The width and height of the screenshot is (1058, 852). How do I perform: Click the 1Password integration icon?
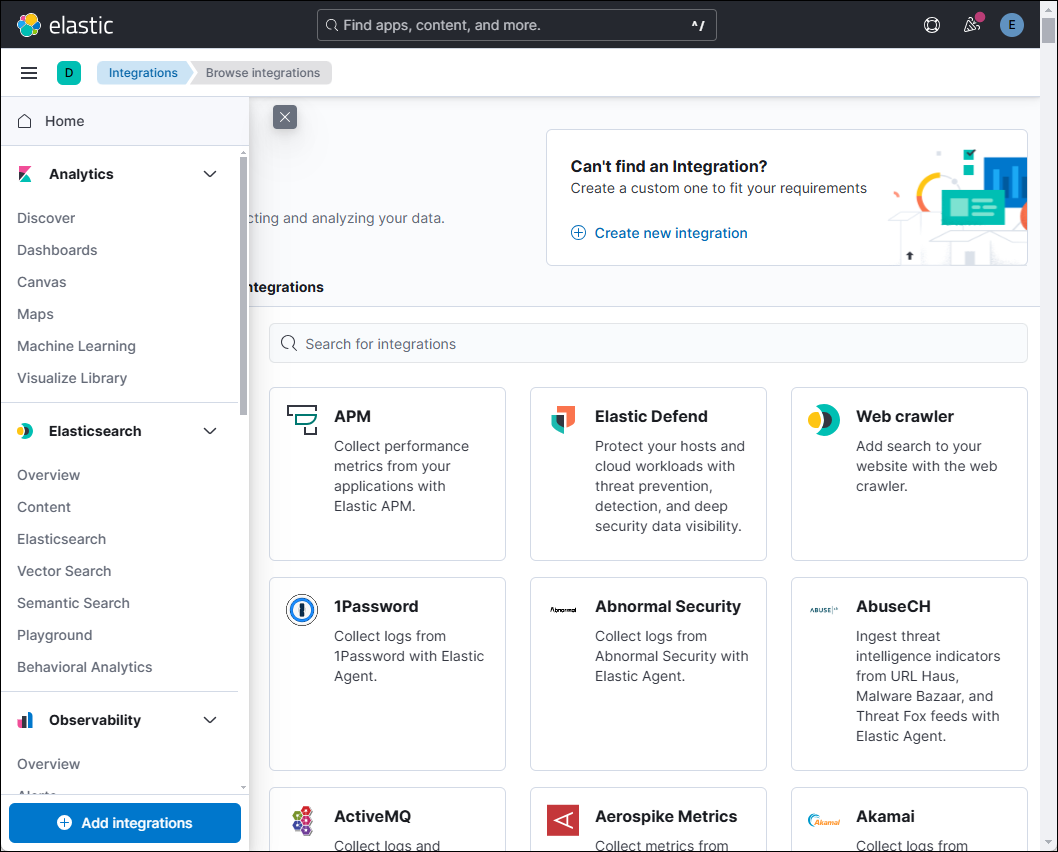301,609
